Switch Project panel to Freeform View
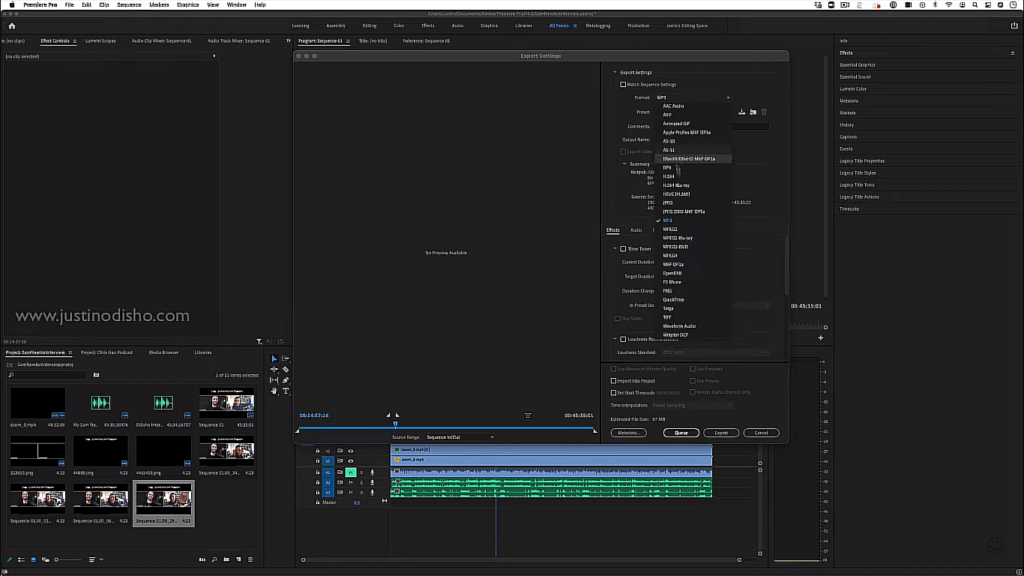The height and width of the screenshot is (576, 1024). coord(45,560)
